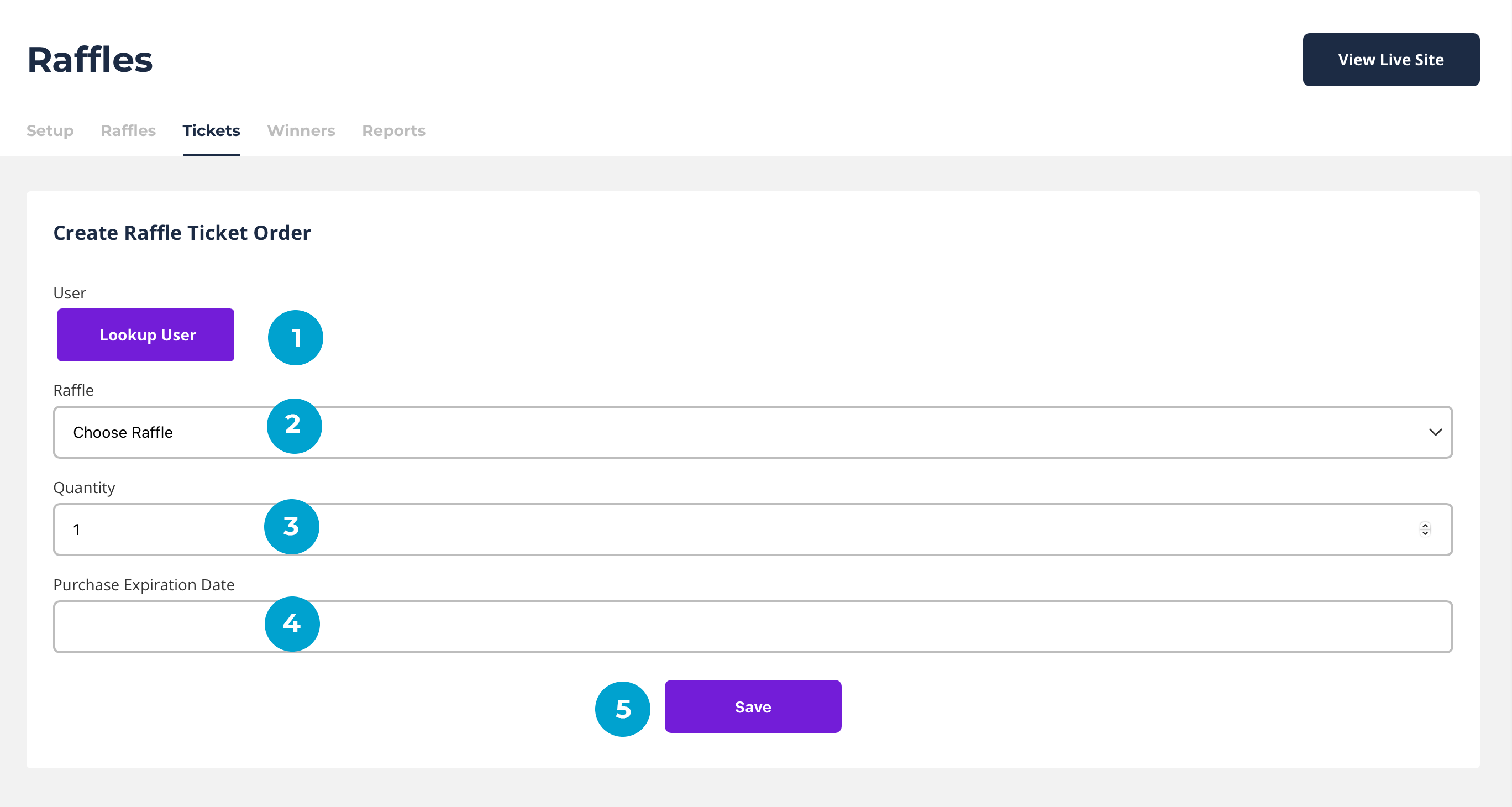Click the View Live Site button

1390,59
